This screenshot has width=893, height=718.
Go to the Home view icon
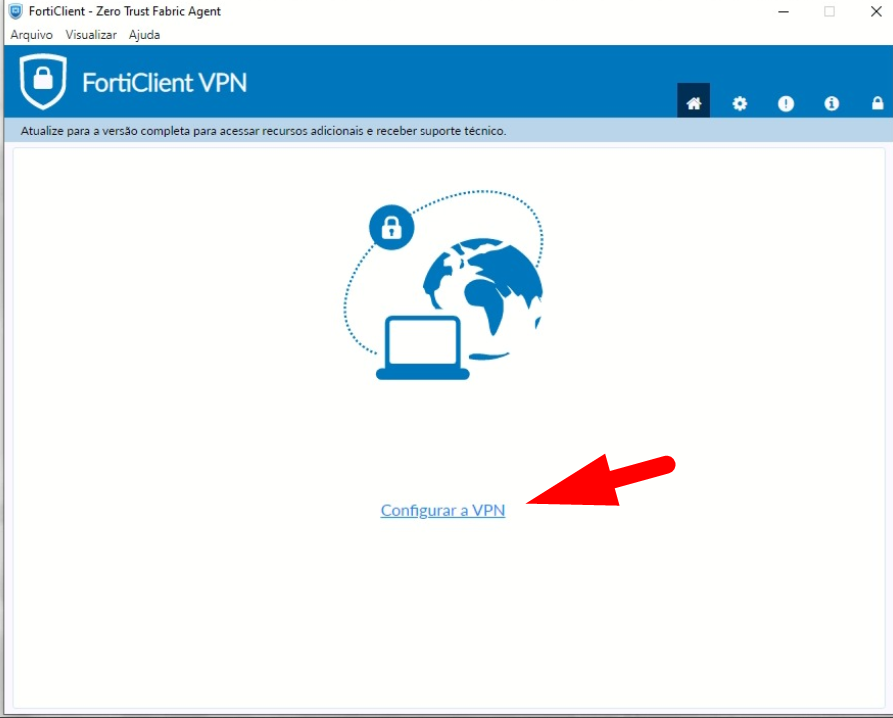693,101
